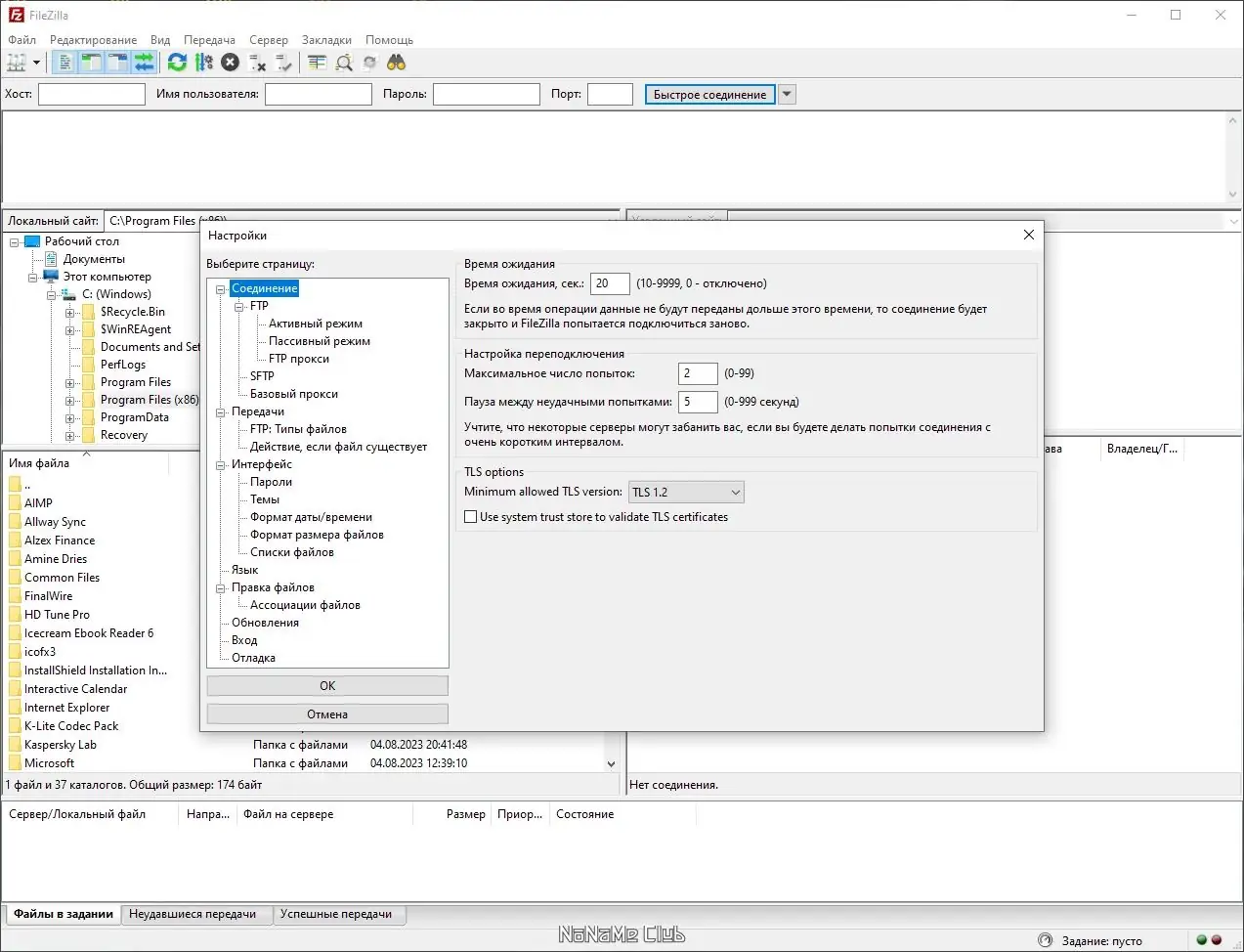The width and height of the screenshot is (1244, 952).
Task: Toggle directory comparison icon
Action: (343, 63)
